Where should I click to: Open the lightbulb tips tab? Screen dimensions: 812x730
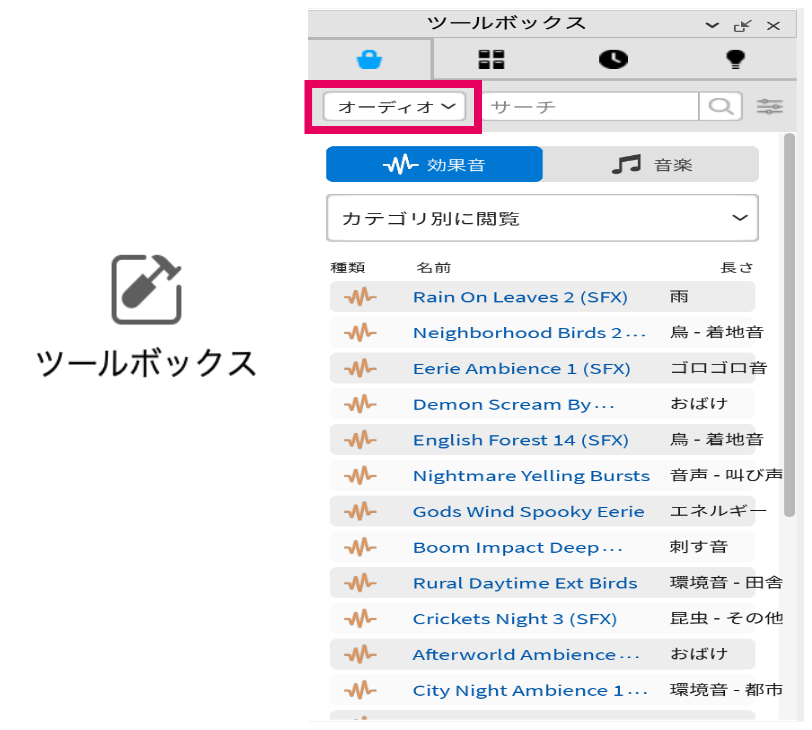click(x=736, y=59)
